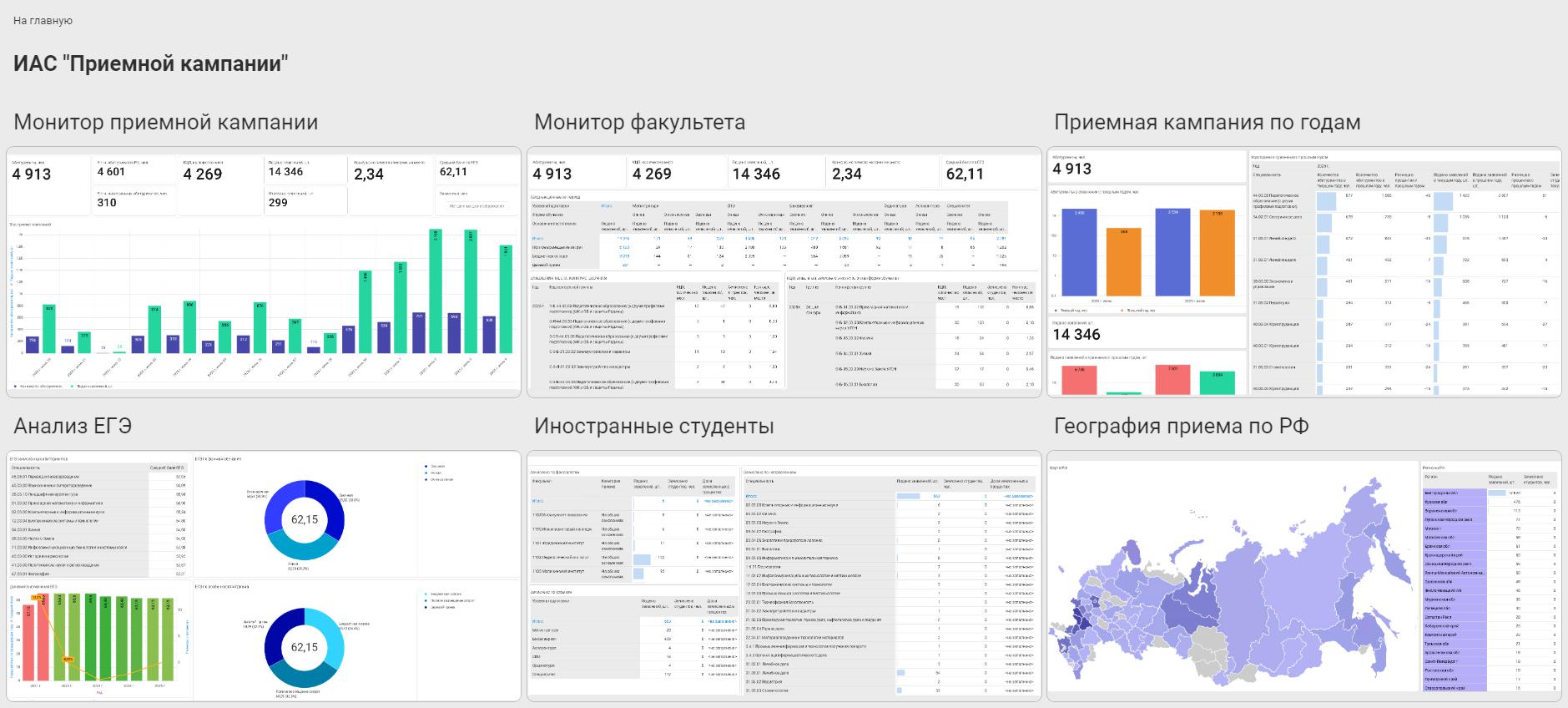Click the Иностранные студенты section title

coord(653,426)
